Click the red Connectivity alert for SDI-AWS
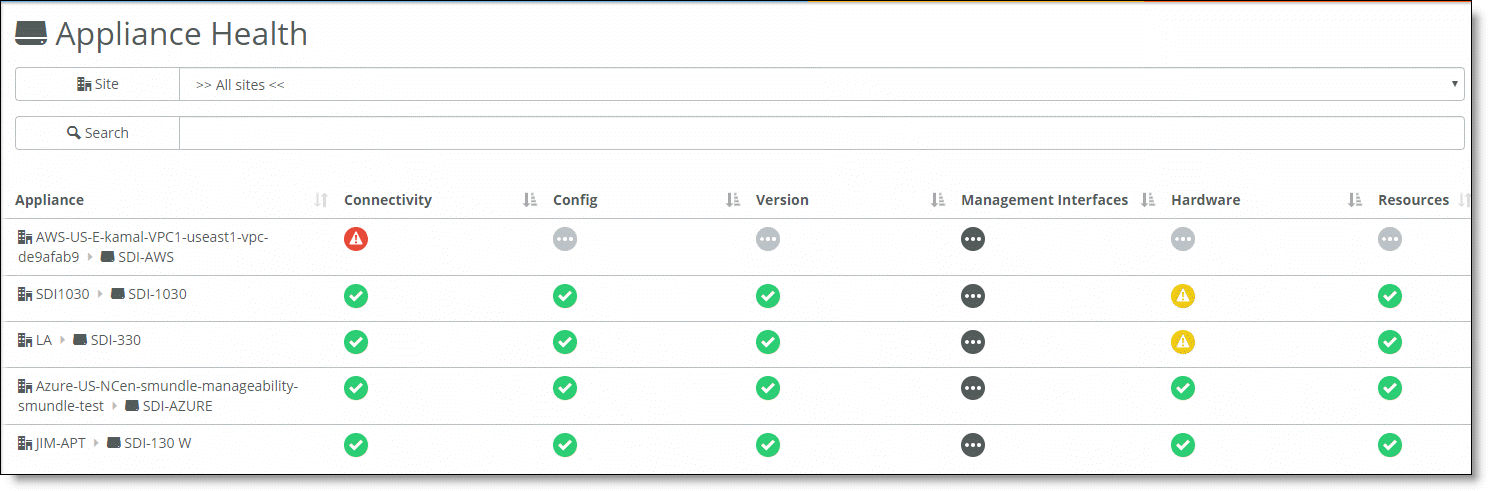Screen dimensions: 1488x491 pos(356,239)
